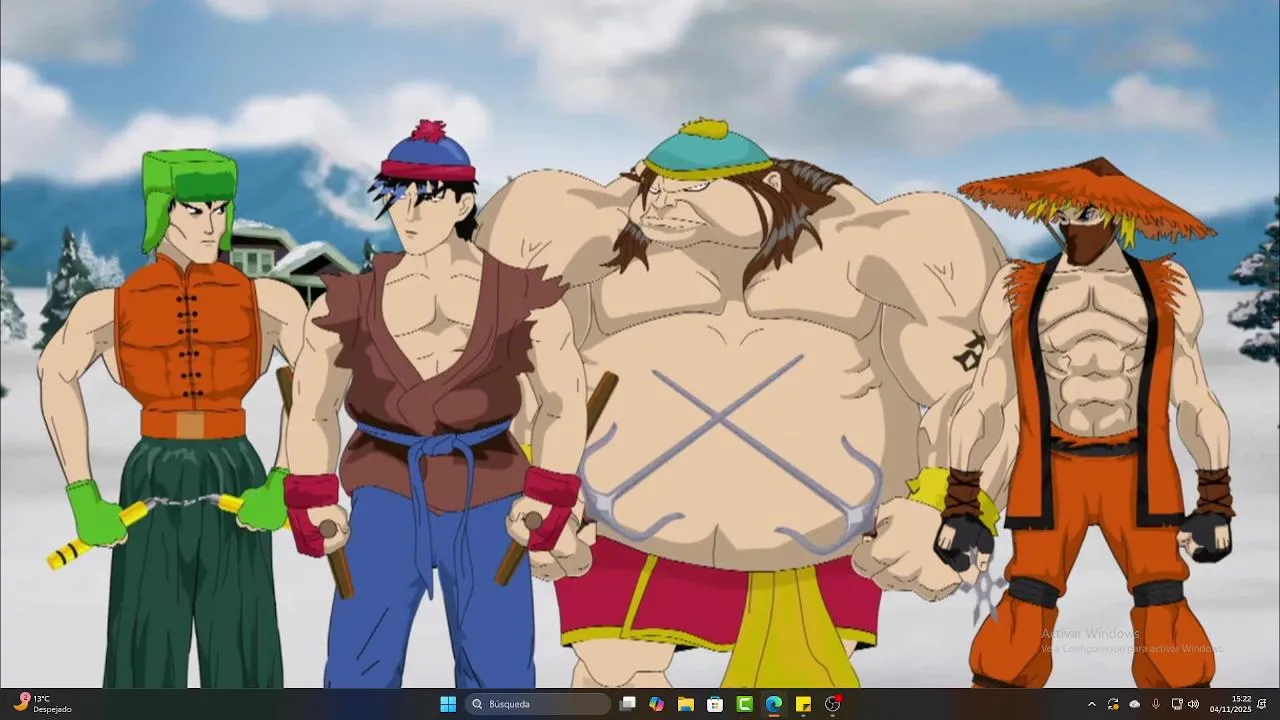Open Sticky Notes from the taskbar
The height and width of the screenshot is (720, 1280).
click(x=803, y=704)
